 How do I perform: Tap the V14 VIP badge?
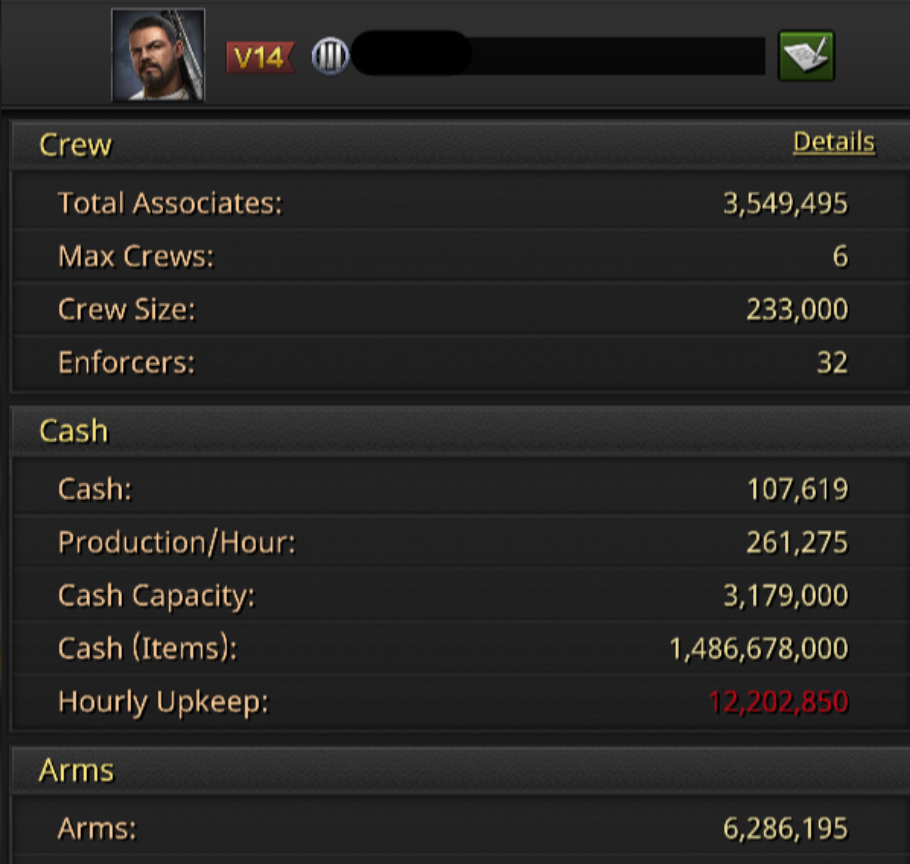(259, 57)
